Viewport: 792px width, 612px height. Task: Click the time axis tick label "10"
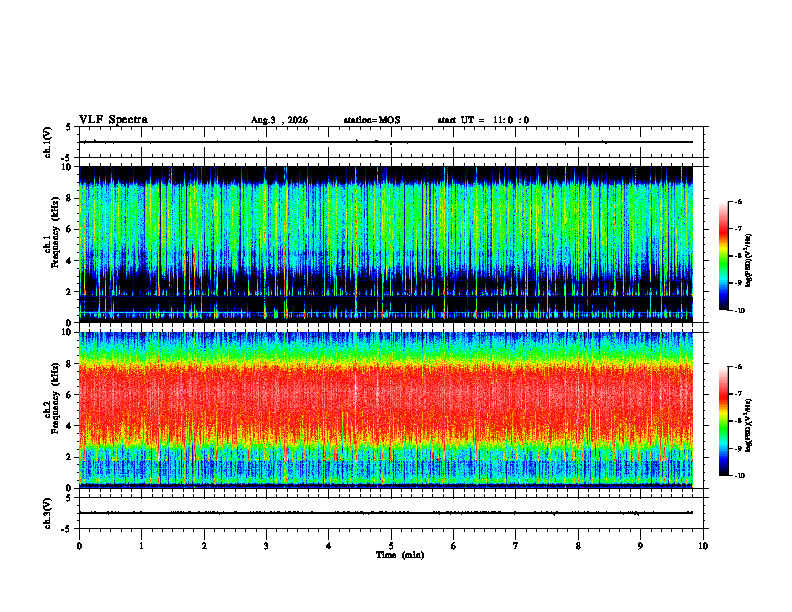pyautogui.click(x=703, y=546)
